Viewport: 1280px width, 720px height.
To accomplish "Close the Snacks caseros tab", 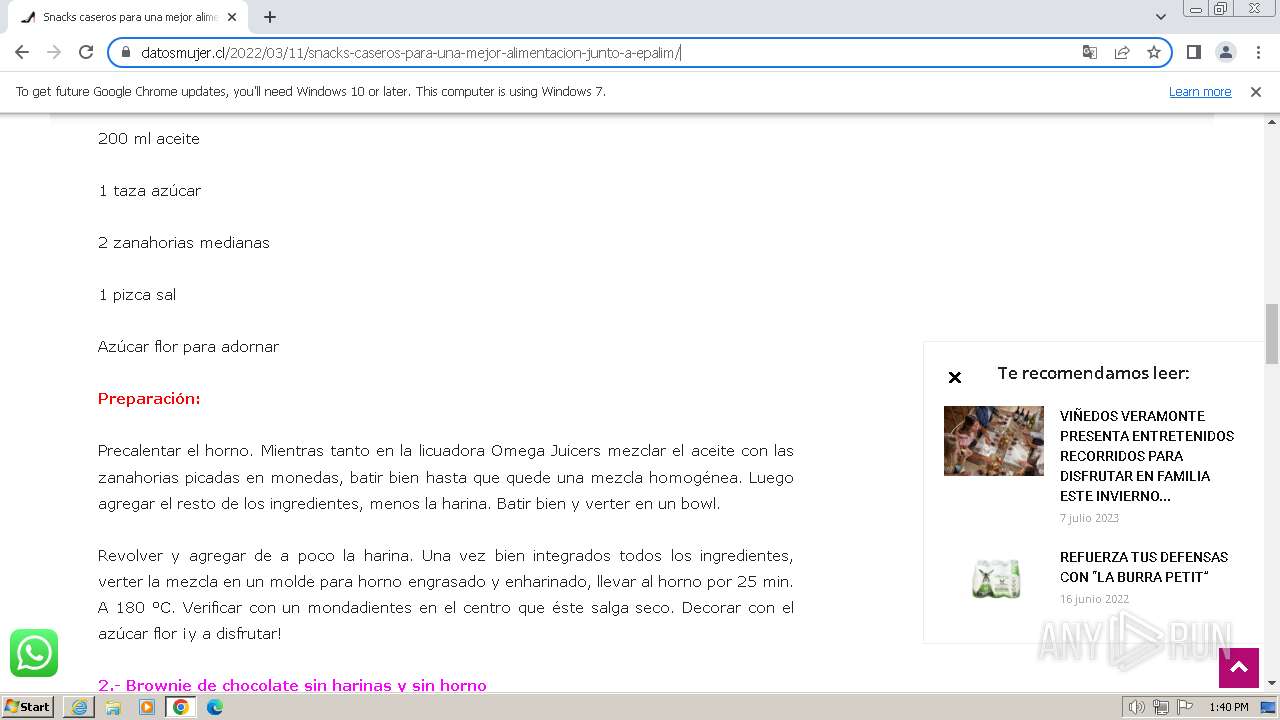I will pos(232,17).
